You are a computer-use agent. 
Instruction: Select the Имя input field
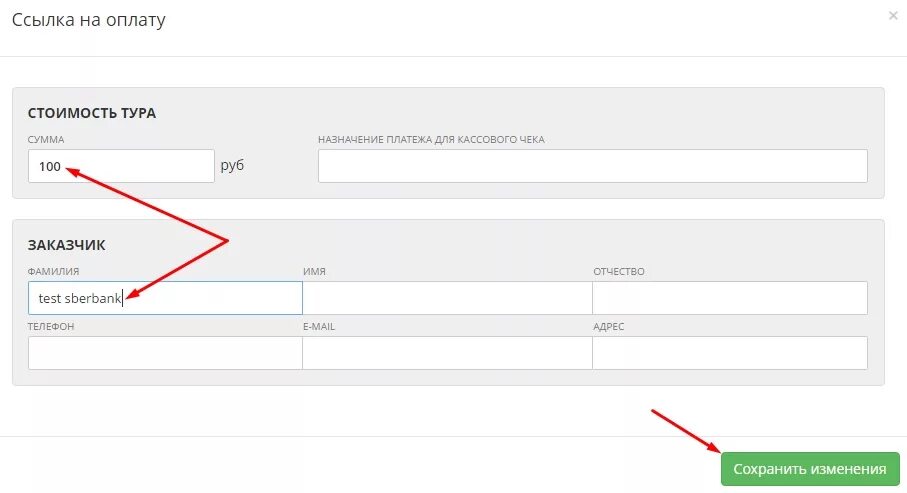click(447, 298)
